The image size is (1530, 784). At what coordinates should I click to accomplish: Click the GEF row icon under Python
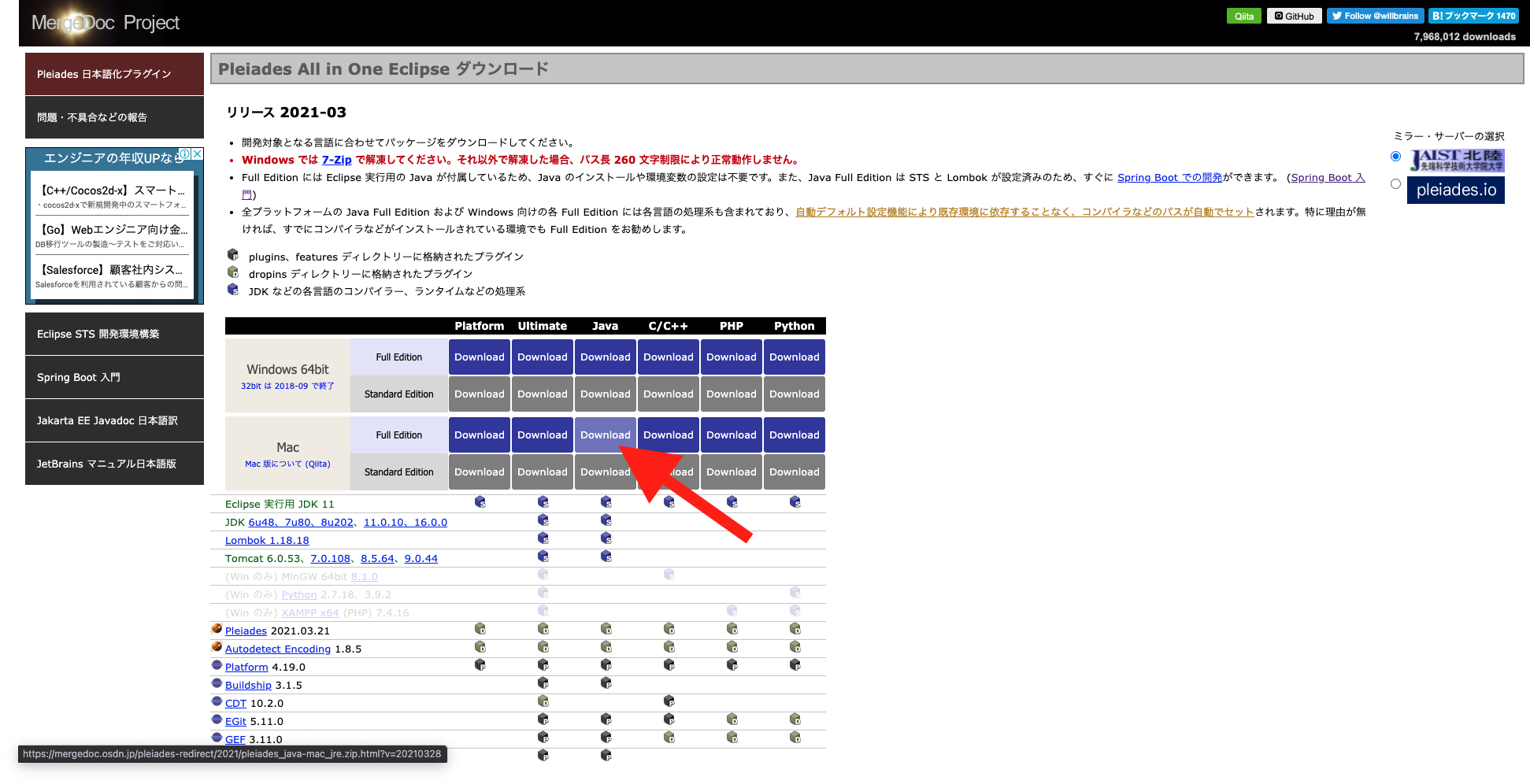[795, 738]
